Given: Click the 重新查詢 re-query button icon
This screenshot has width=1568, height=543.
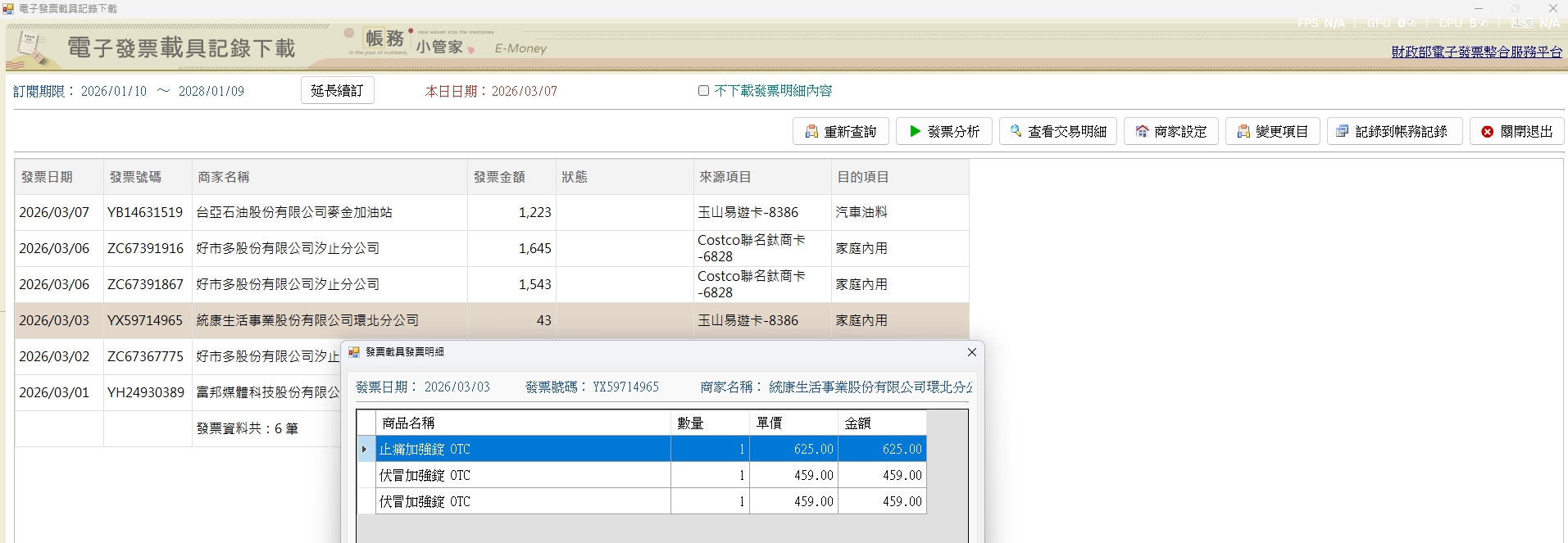Looking at the screenshot, I should (811, 132).
